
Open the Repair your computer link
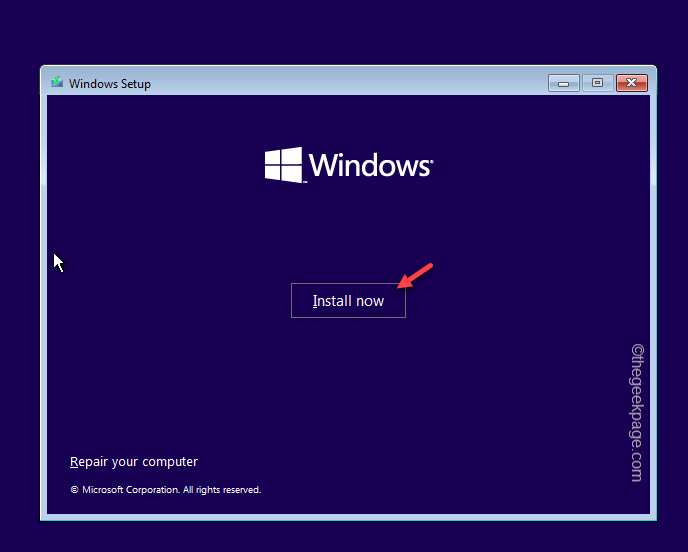tap(134, 462)
